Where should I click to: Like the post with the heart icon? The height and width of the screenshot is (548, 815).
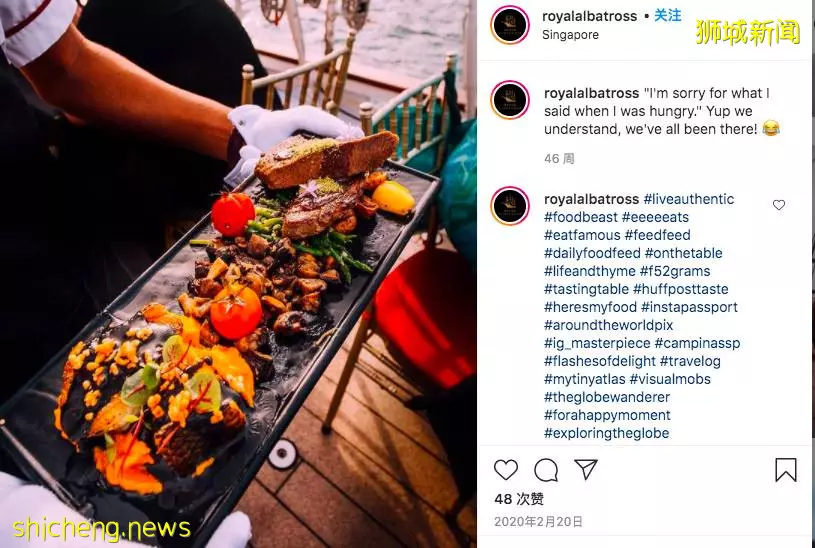click(x=505, y=470)
